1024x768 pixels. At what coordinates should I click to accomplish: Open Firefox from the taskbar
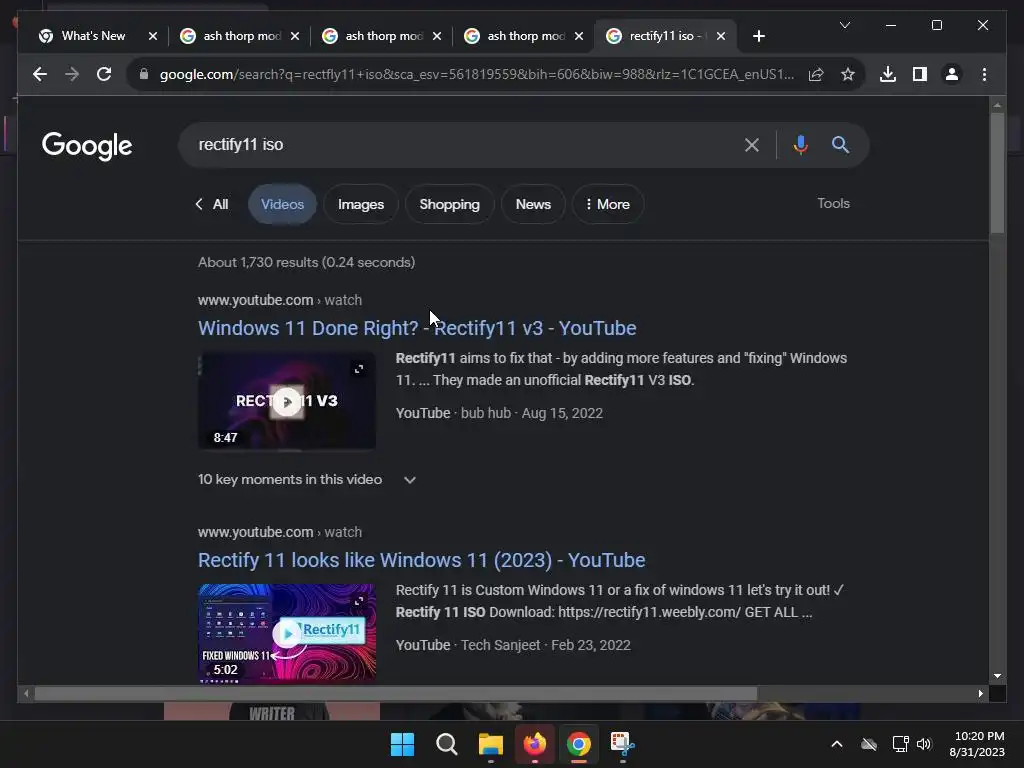click(535, 744)
